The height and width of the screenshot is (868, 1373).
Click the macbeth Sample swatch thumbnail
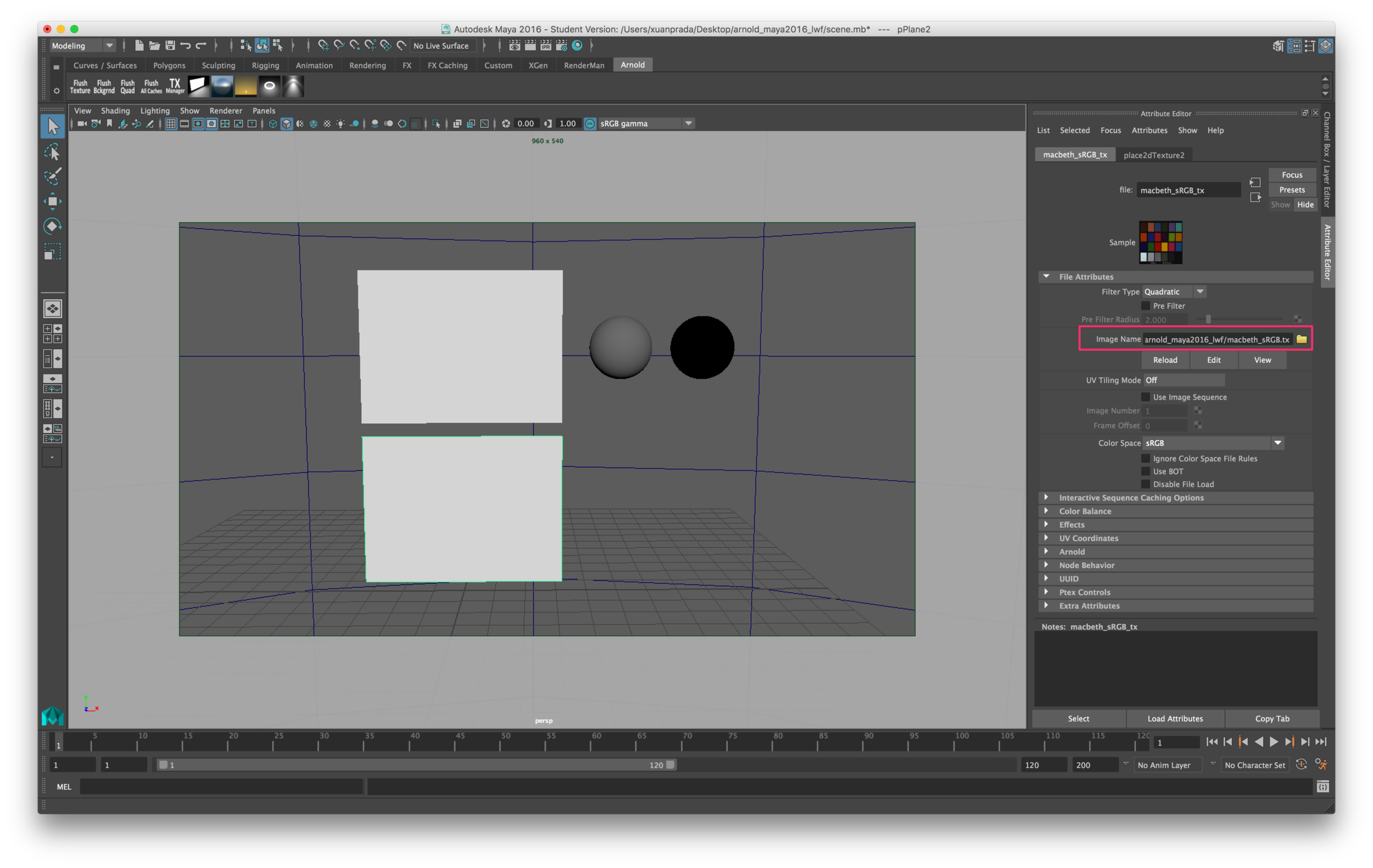click(1160, 242)
